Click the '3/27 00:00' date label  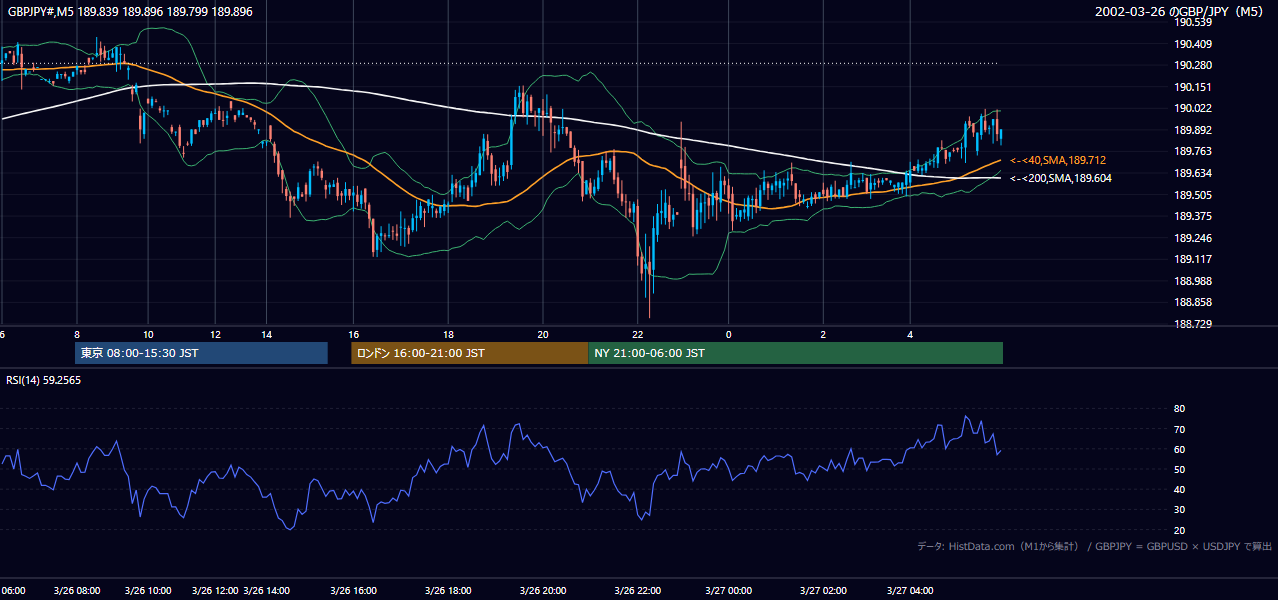pos(728,591)
